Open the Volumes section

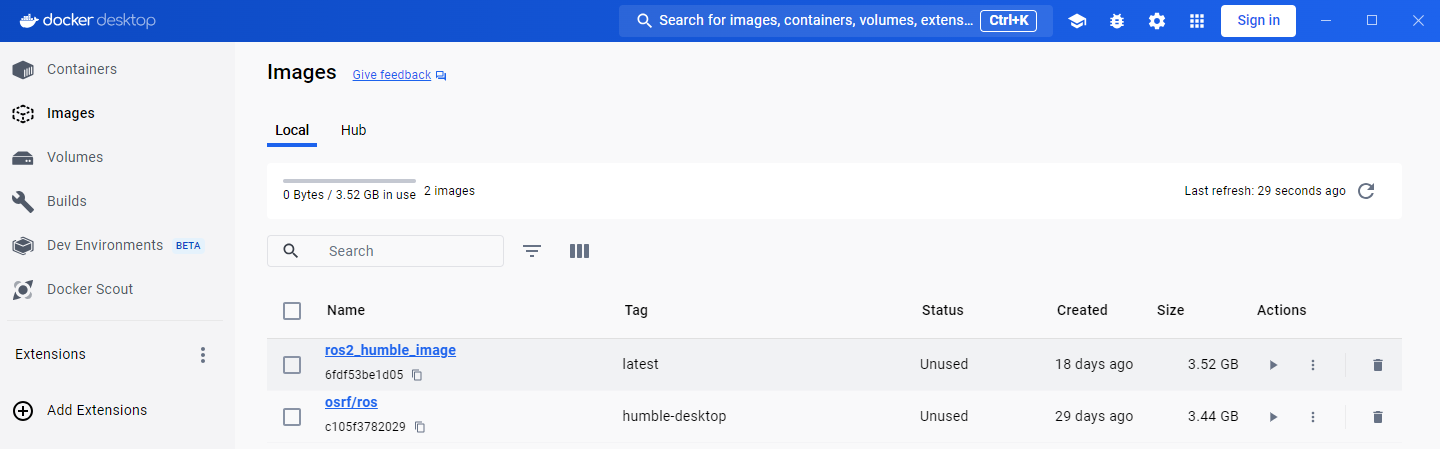coord(75,157)
